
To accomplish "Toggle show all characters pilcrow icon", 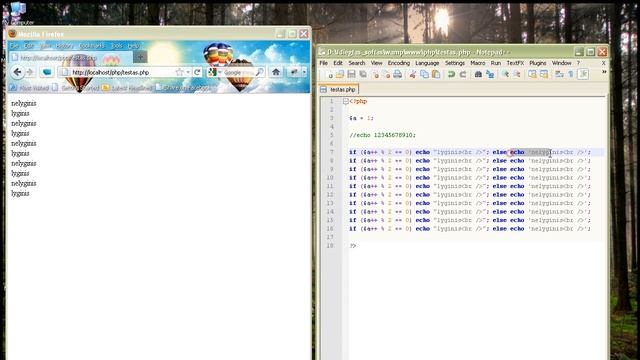I will coord(571,75).
